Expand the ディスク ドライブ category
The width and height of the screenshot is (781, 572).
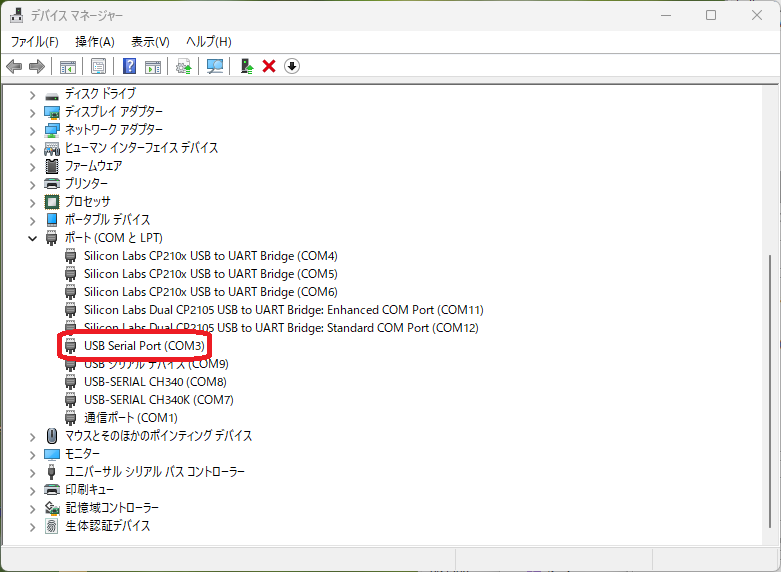[x=32, y=95]
